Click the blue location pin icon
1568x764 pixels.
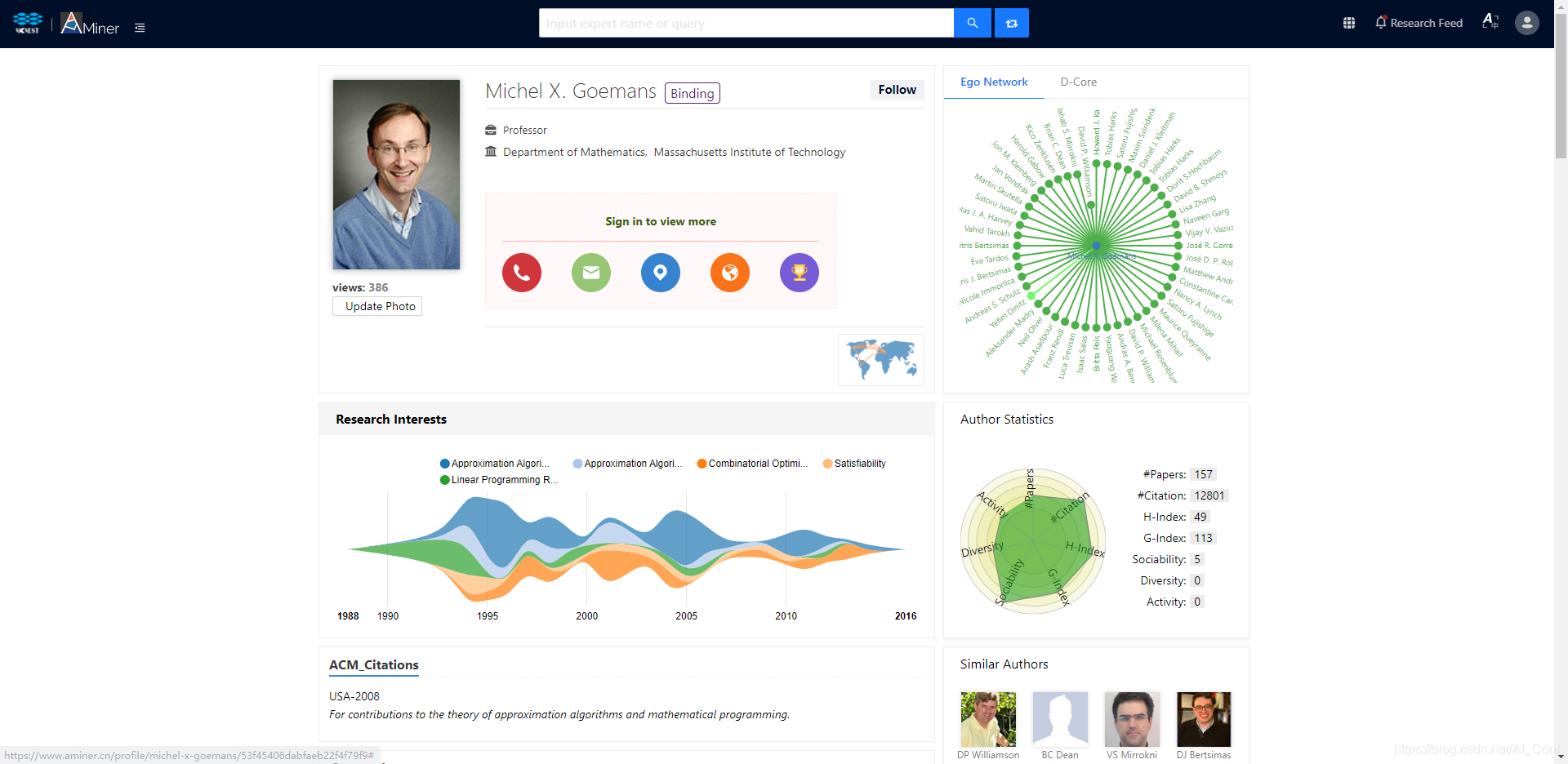tap(661, 273)
